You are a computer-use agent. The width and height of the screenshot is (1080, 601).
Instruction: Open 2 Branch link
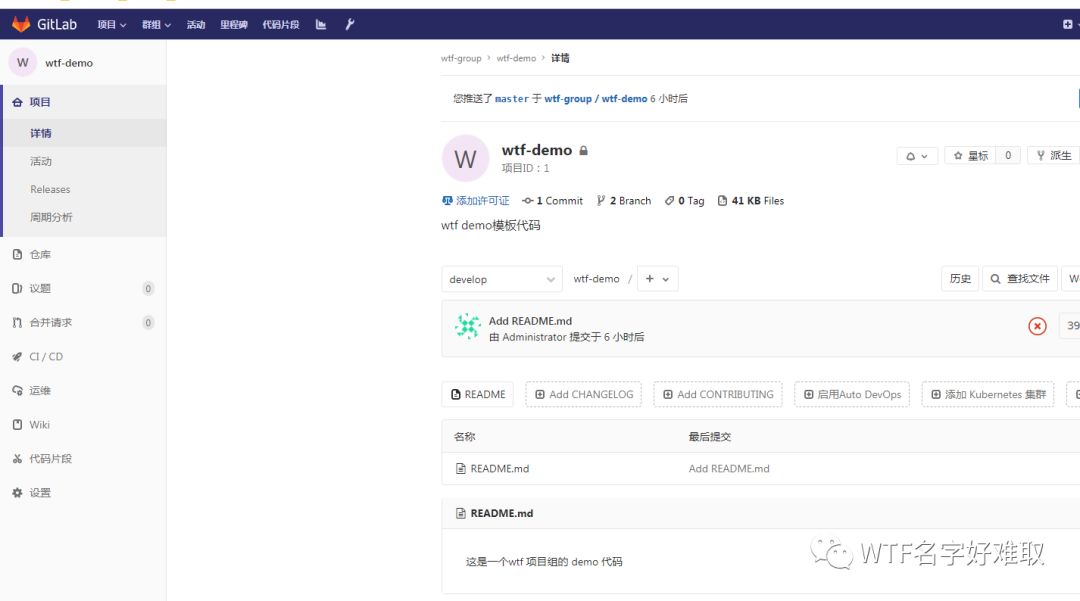tap(623, 201)
